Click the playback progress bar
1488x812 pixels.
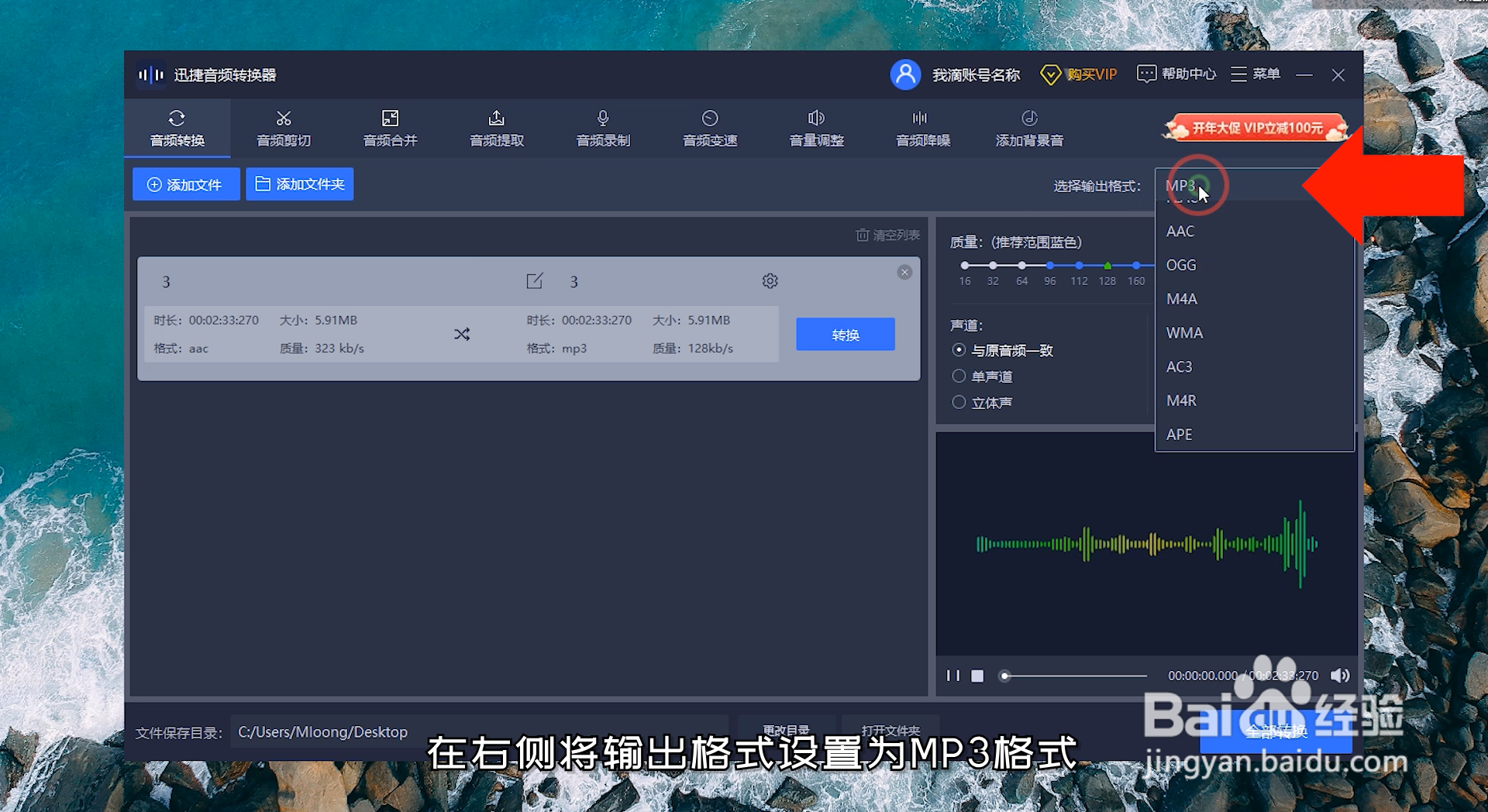[1073, 676]
